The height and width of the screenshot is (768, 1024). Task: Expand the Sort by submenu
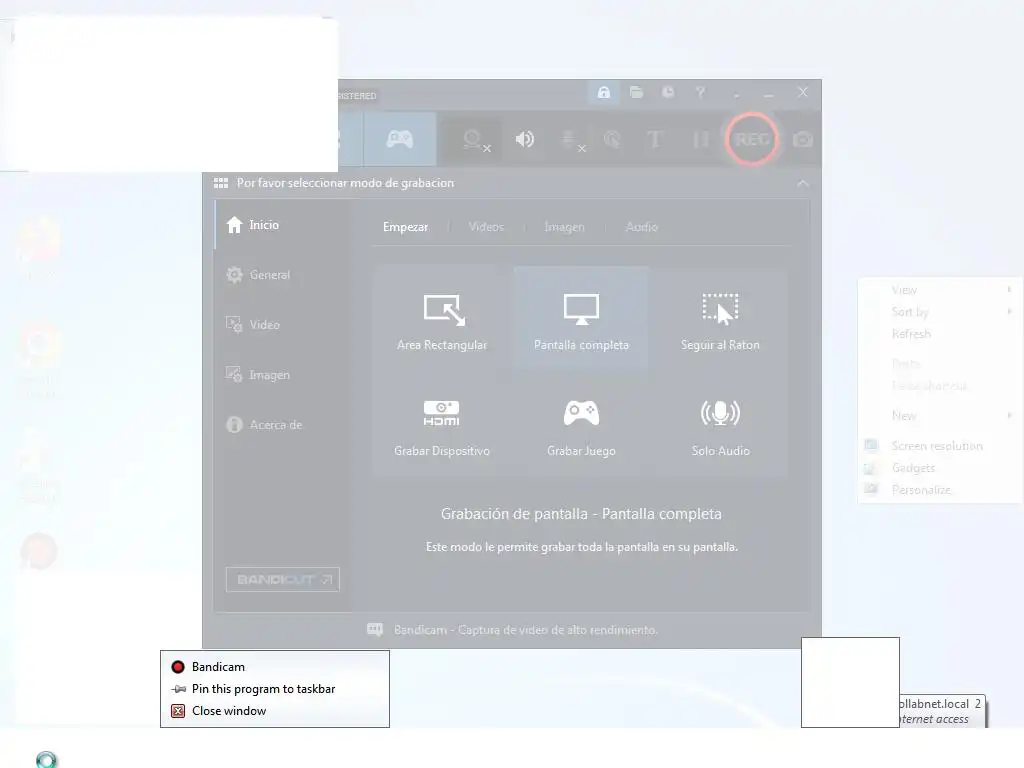coord(940,312)
